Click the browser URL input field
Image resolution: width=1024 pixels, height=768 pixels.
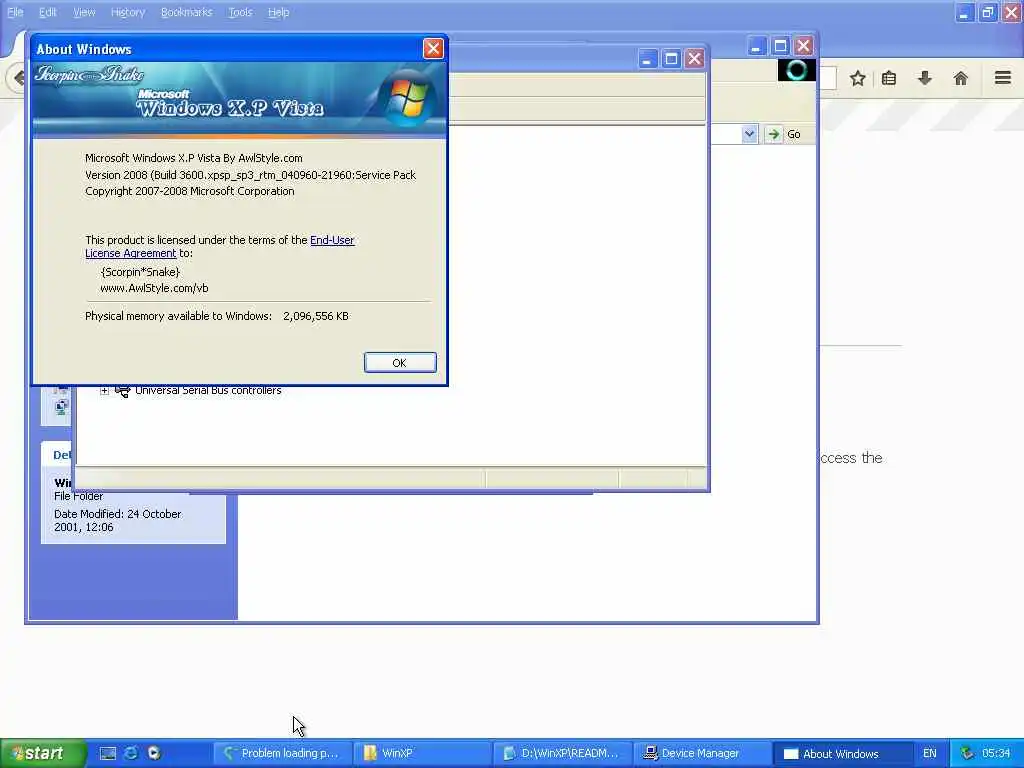click(827, 78)
